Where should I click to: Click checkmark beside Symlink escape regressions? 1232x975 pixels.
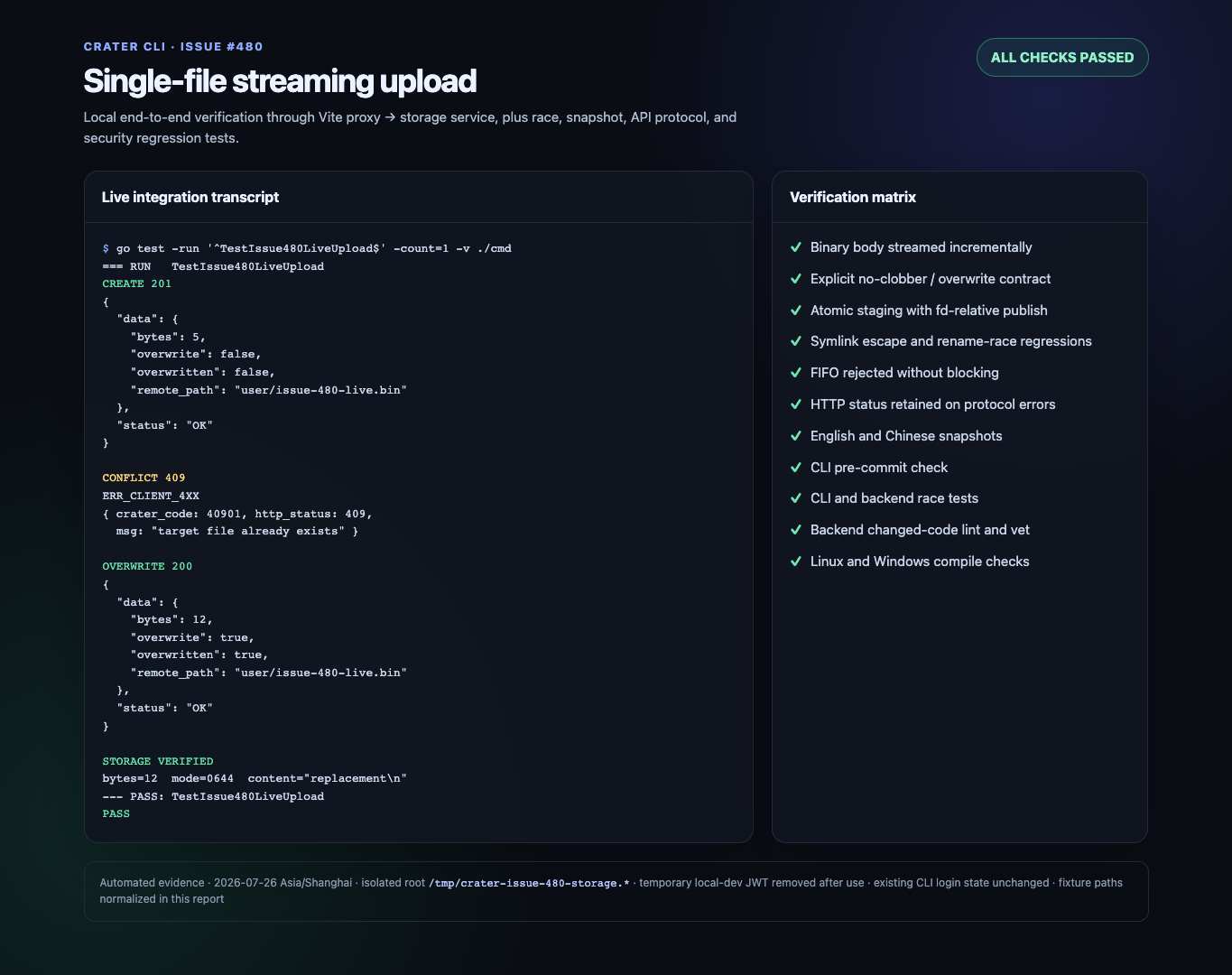click(x=796, y=341)
